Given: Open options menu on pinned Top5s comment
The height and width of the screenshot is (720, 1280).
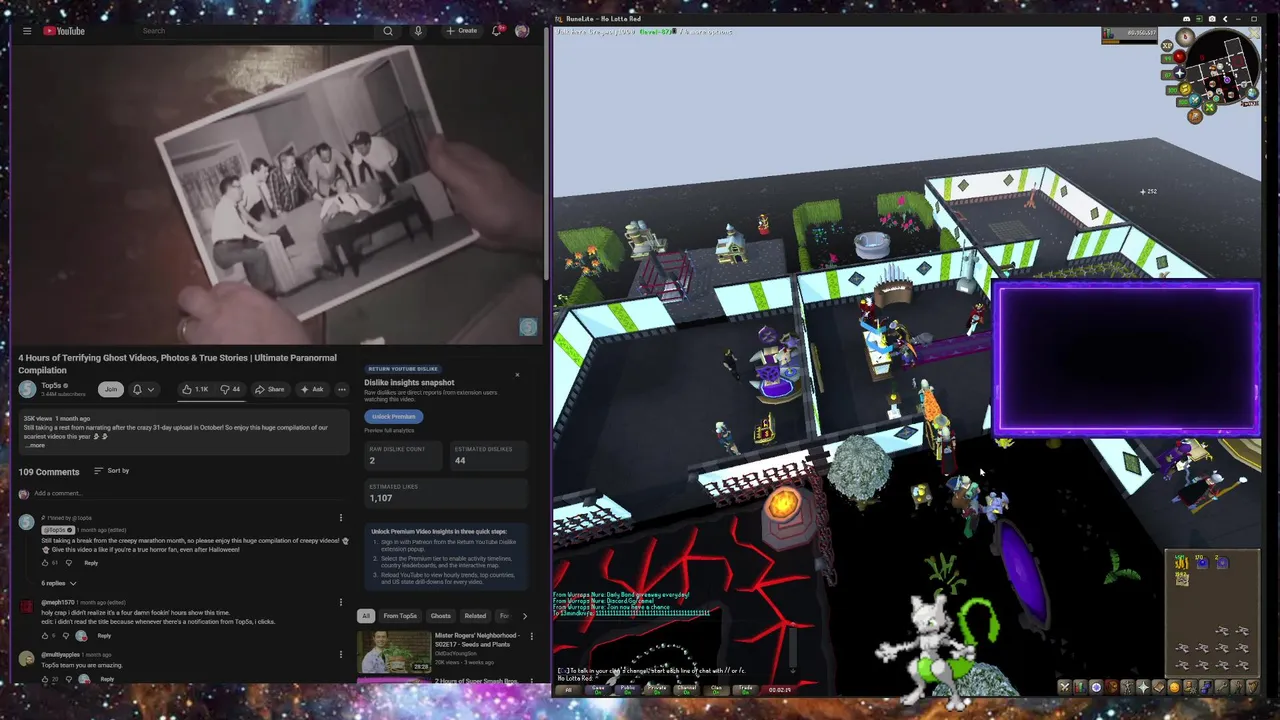Looking at the screenshot, I should [340, 518].
